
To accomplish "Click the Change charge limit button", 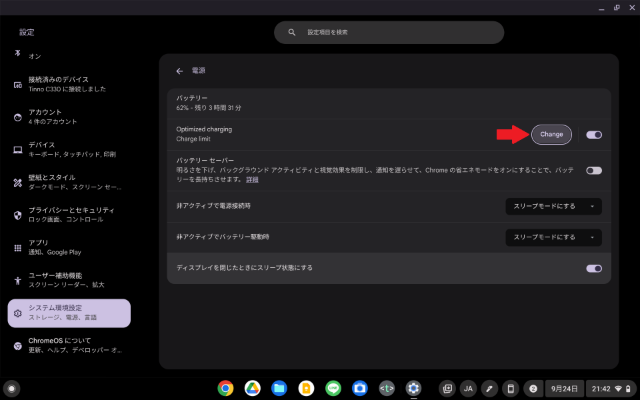I will pos(551,134).
